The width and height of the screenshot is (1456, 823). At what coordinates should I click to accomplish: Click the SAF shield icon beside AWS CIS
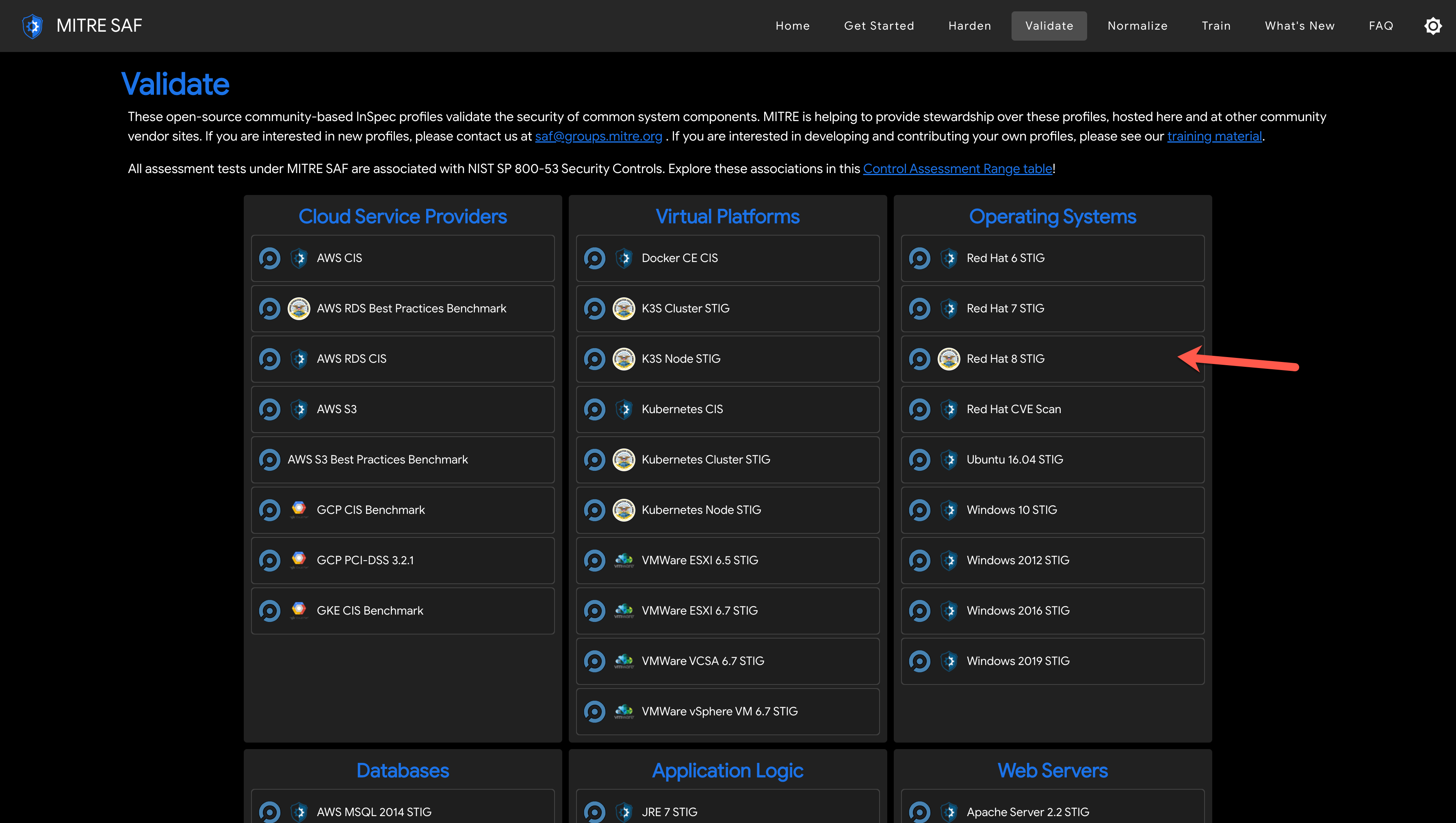[299, 258]
